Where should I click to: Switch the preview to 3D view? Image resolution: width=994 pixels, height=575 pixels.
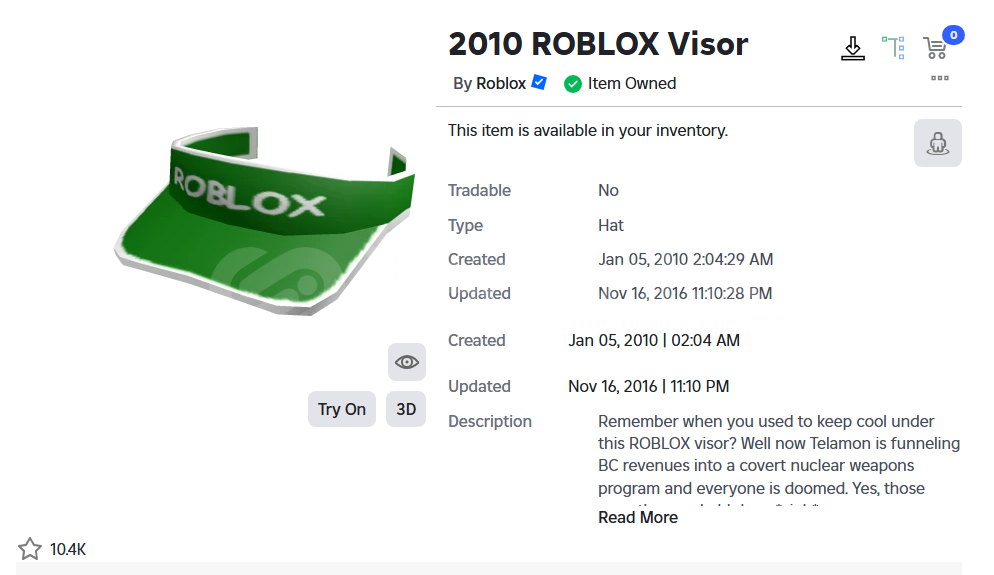click(406, 409)
